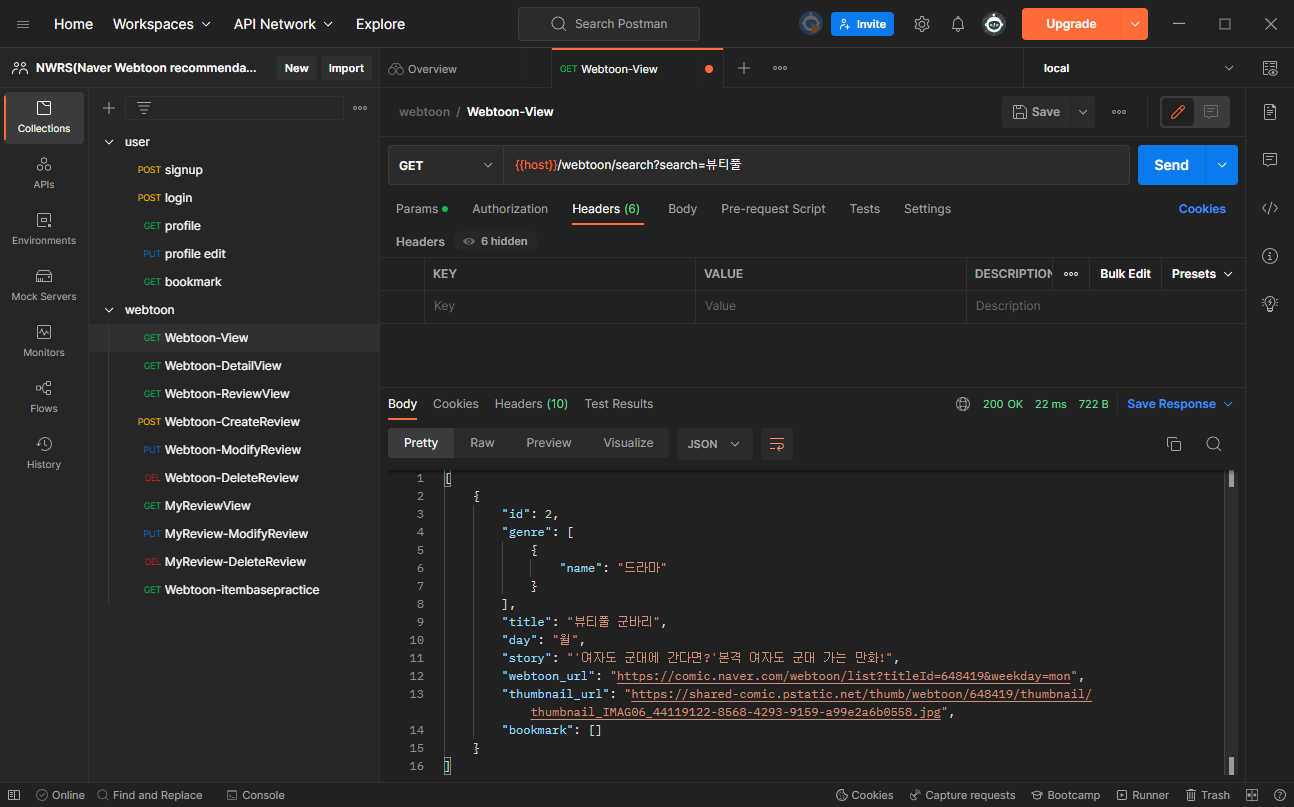Switch to the Pre-request Script tab
The image size is (1294, 807).
773,209
